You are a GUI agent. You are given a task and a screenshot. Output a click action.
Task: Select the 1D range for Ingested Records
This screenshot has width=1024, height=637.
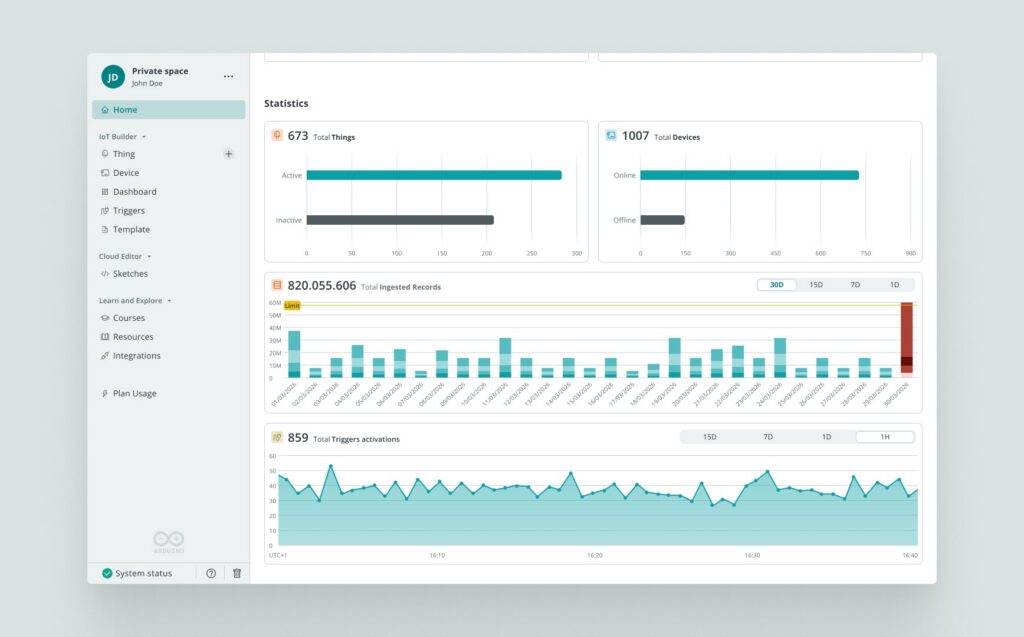click(894, 285)
